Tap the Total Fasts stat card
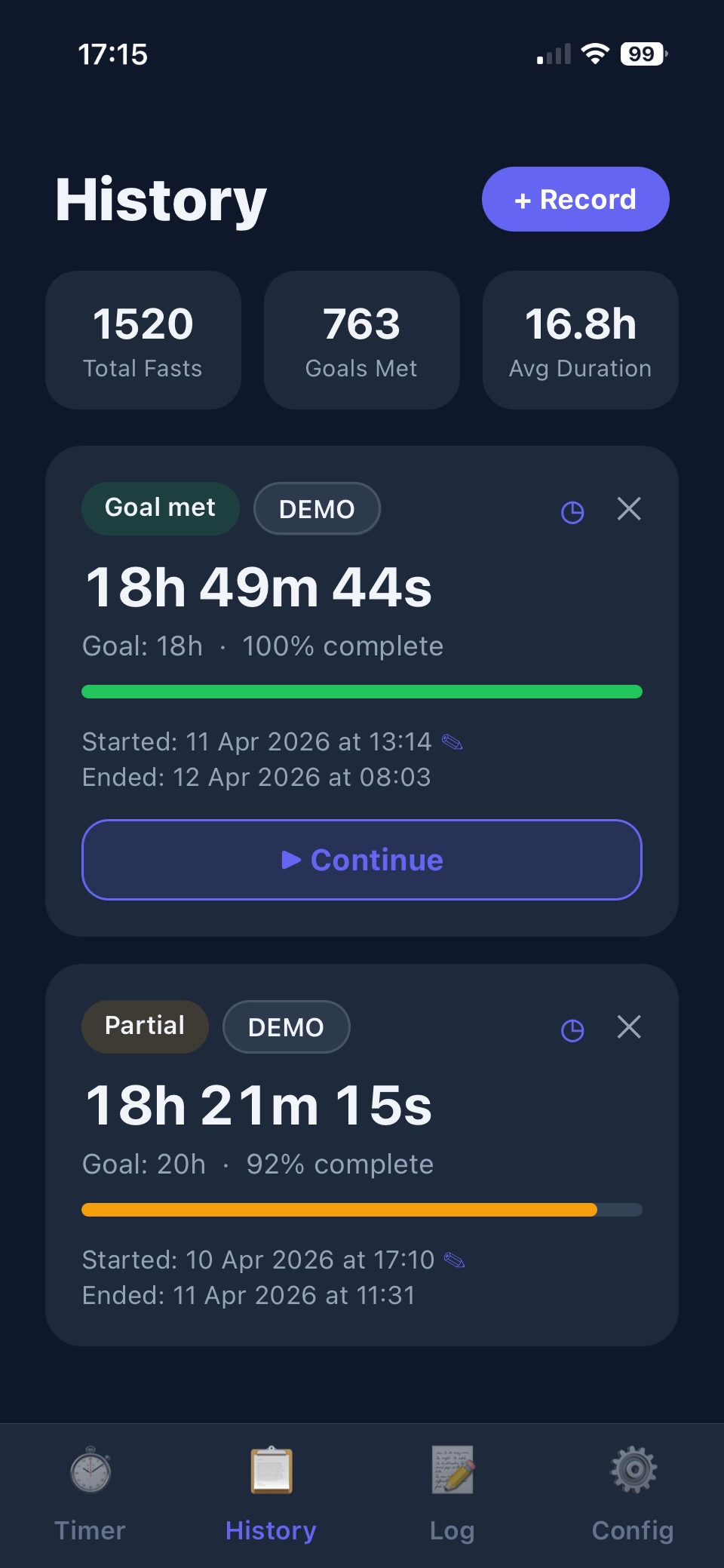The width and height of the screenshot is (724, 1568). pos(143,340)
